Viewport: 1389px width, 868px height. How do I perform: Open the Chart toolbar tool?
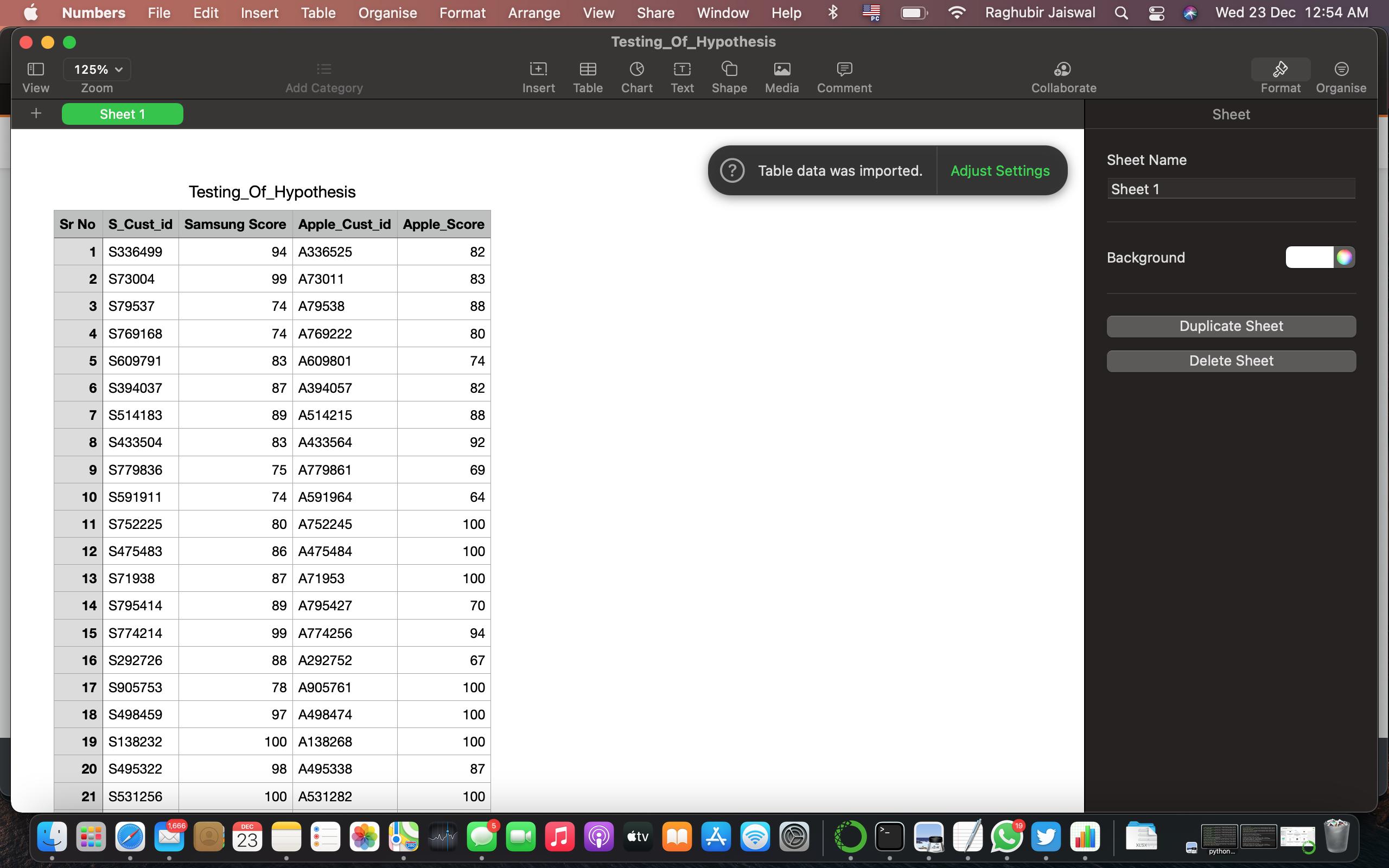(636, 69)
